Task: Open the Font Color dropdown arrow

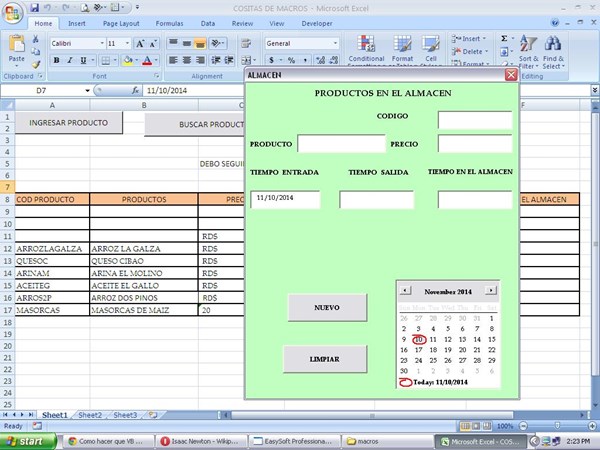Action: [x=156, y=60]
